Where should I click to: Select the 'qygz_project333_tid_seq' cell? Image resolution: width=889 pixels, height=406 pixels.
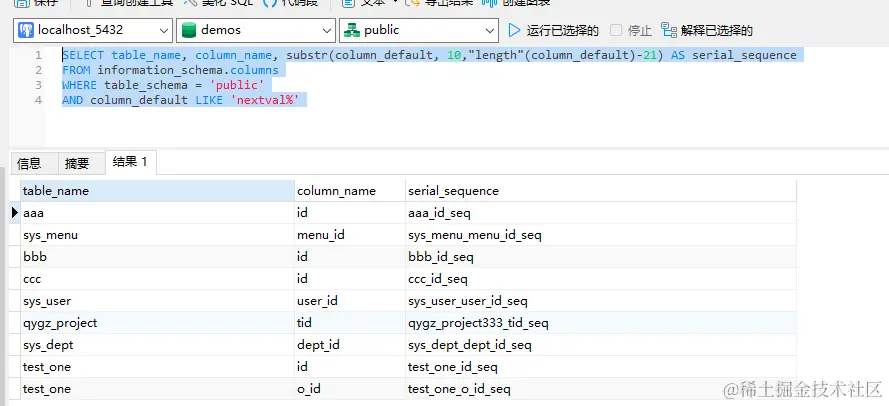[601, 323]
